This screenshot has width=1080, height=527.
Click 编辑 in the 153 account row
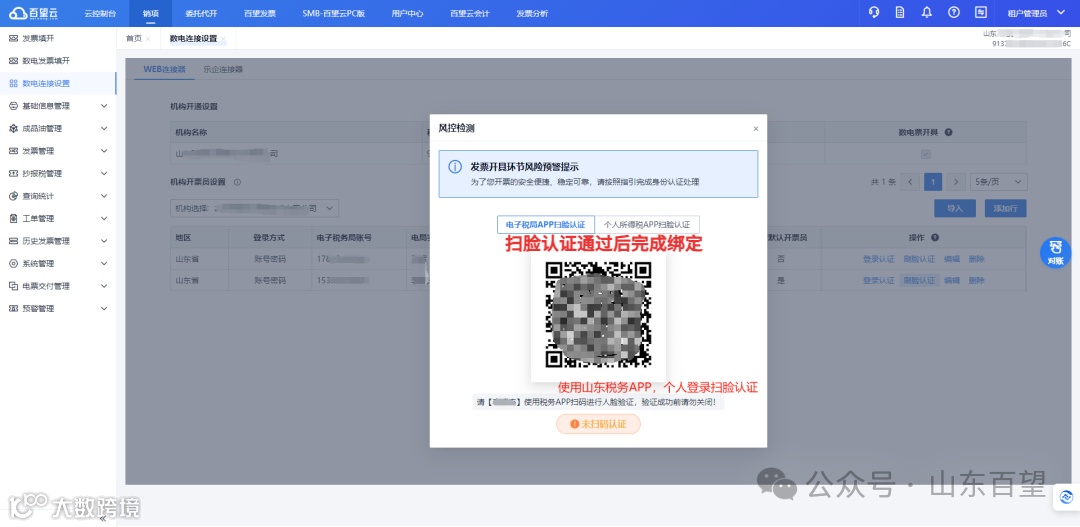[x=952, y=280]
